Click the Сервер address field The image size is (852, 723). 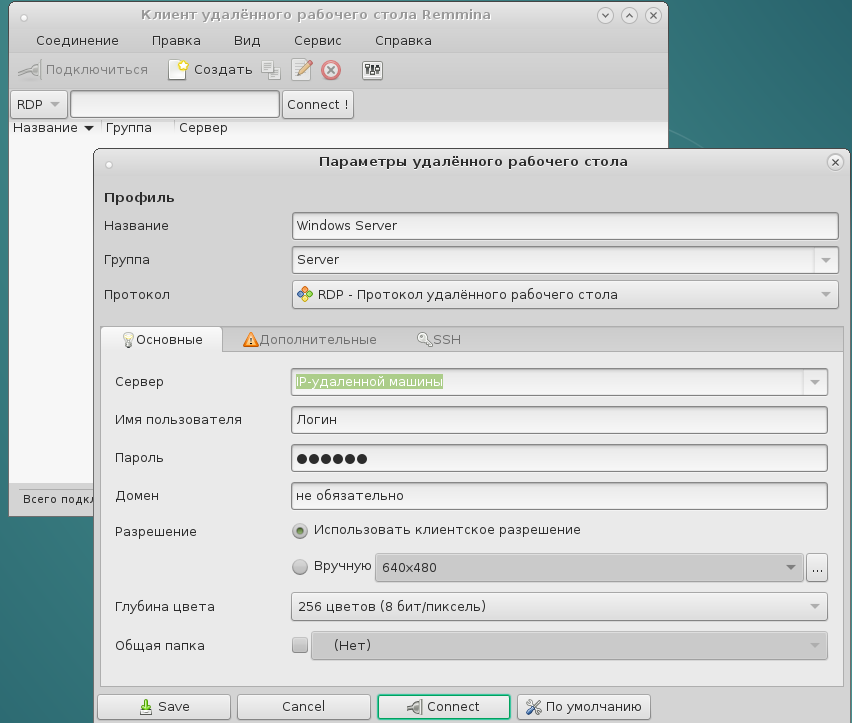click(547, 382)
